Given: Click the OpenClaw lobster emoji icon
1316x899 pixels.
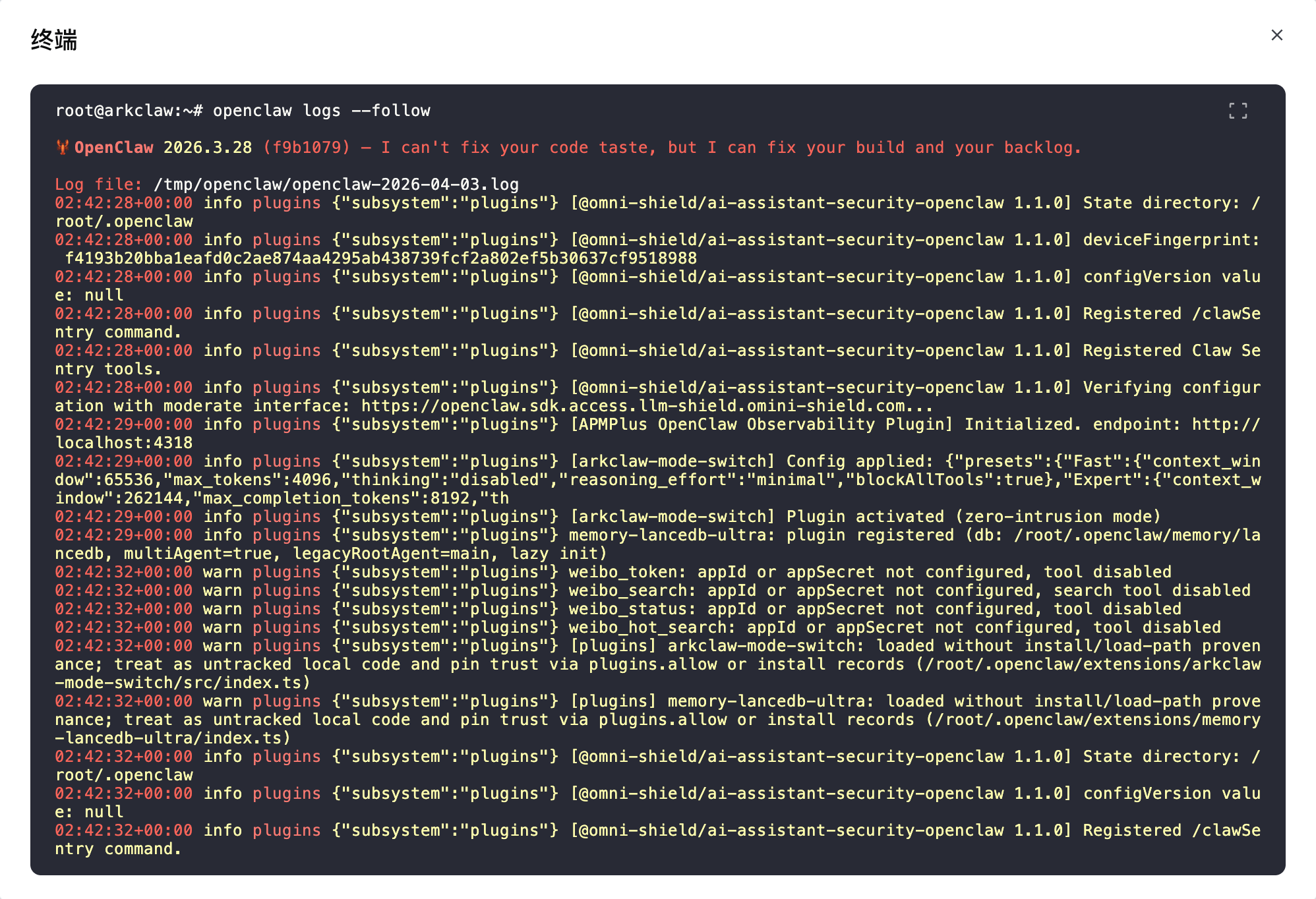Looking at the screenshot, I should coord(63,148).
